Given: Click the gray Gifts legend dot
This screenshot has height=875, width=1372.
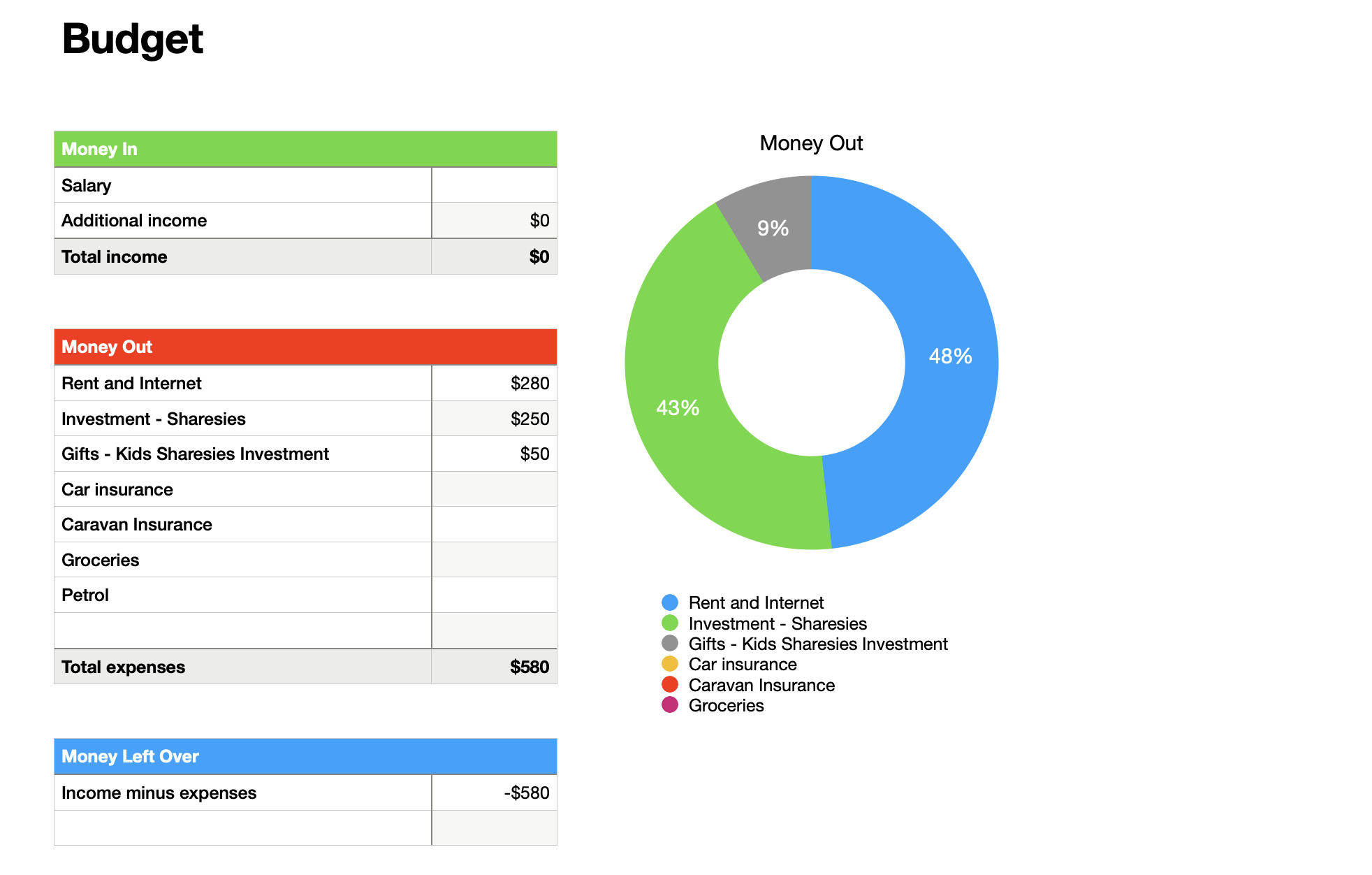Looking at the screenshot, I should (670, 643).
